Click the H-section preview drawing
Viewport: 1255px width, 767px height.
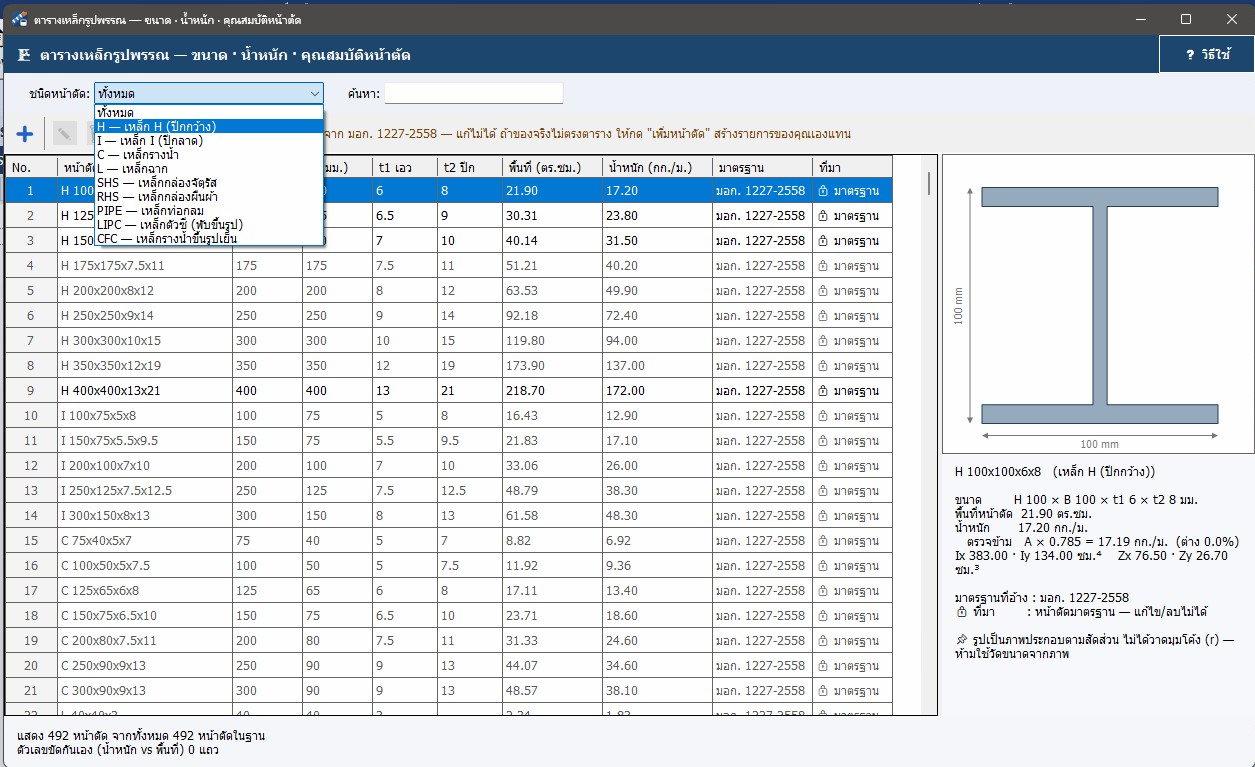pyautogui.click(x=1099, y=305)
